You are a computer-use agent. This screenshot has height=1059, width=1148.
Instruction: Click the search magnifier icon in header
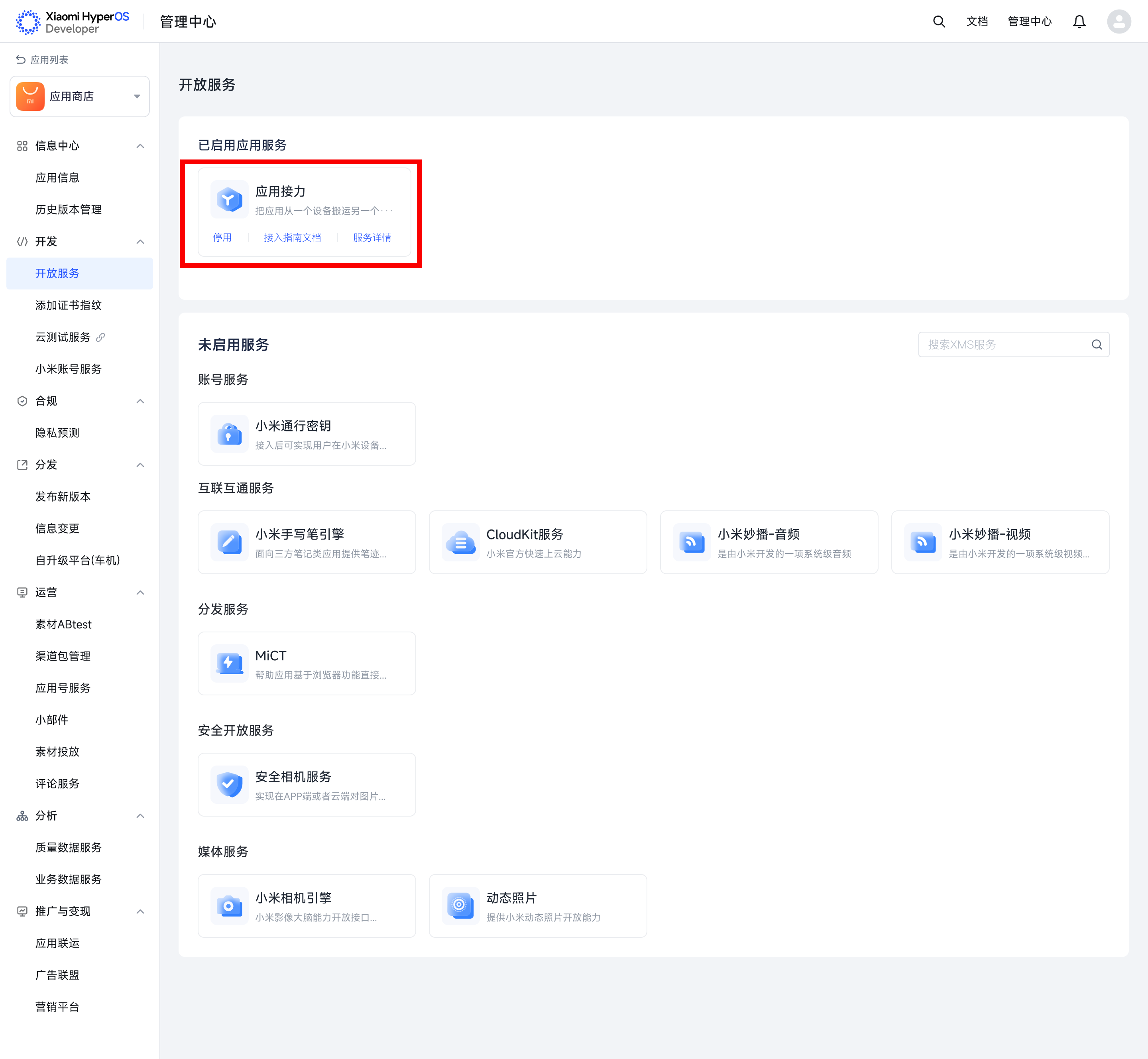click(x=938, y=22)
